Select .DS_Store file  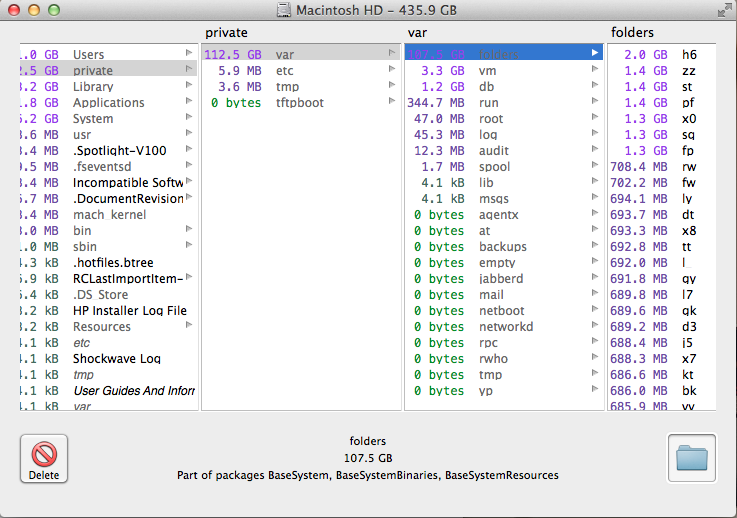point(109,294)
